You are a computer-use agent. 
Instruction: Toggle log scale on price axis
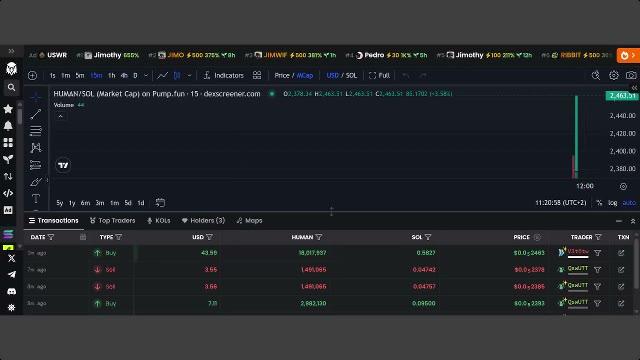613,203
